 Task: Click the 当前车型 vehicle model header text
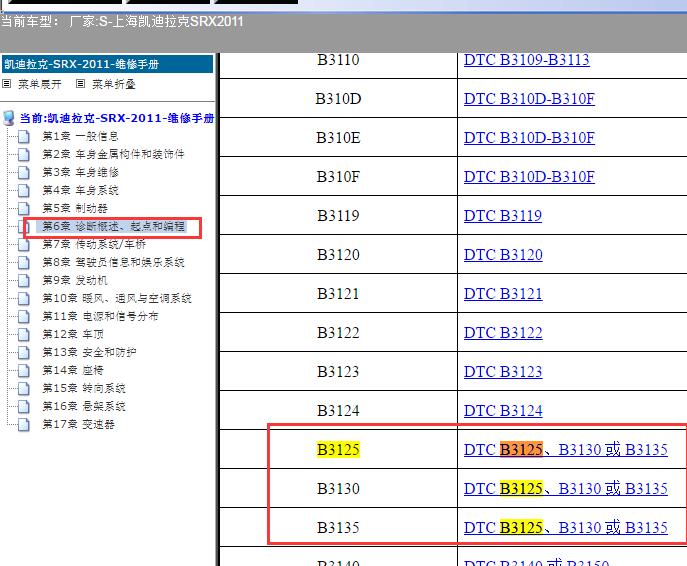coord(122,21)
